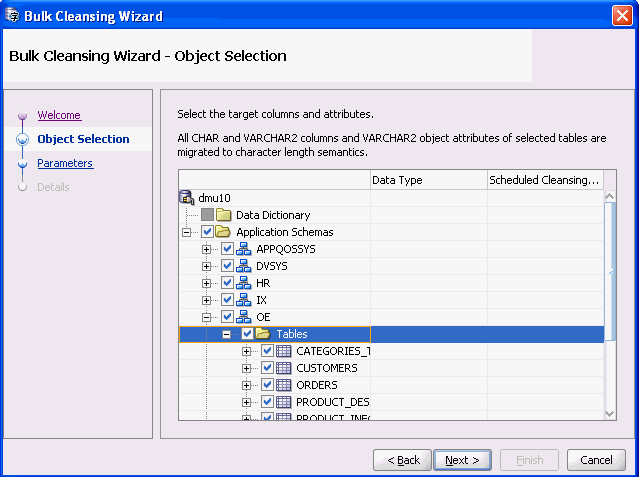639x477 pixels.
Task: Click the PRODUCT_DES table icon
Action: coord(284,402)
